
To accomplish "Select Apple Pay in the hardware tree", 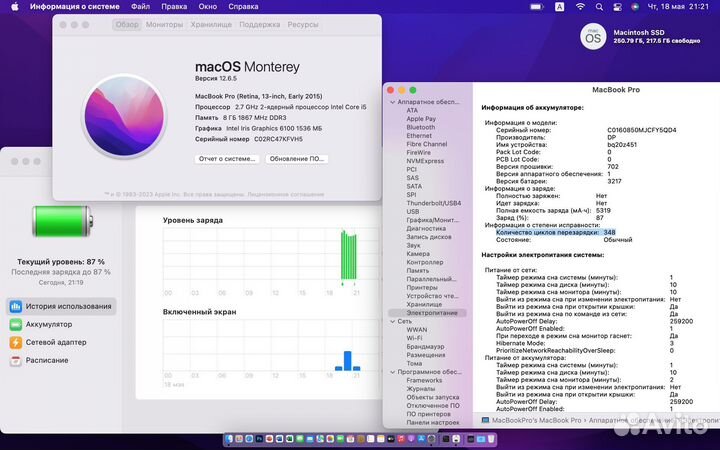I will [421, 118].
